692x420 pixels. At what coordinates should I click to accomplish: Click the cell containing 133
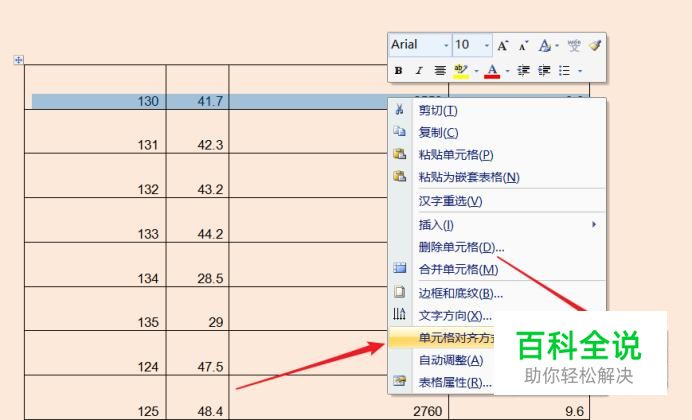pos(95,220)
